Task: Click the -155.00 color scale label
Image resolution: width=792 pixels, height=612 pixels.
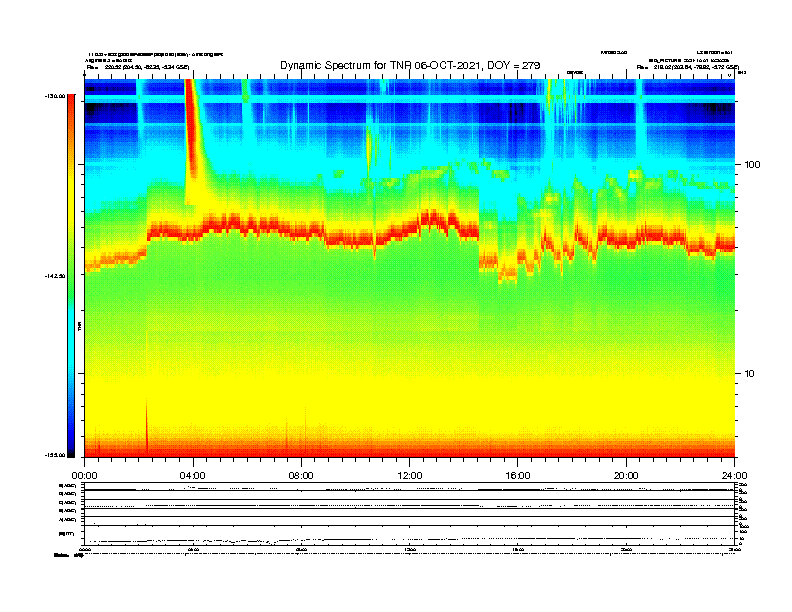Action: point(55,455)
